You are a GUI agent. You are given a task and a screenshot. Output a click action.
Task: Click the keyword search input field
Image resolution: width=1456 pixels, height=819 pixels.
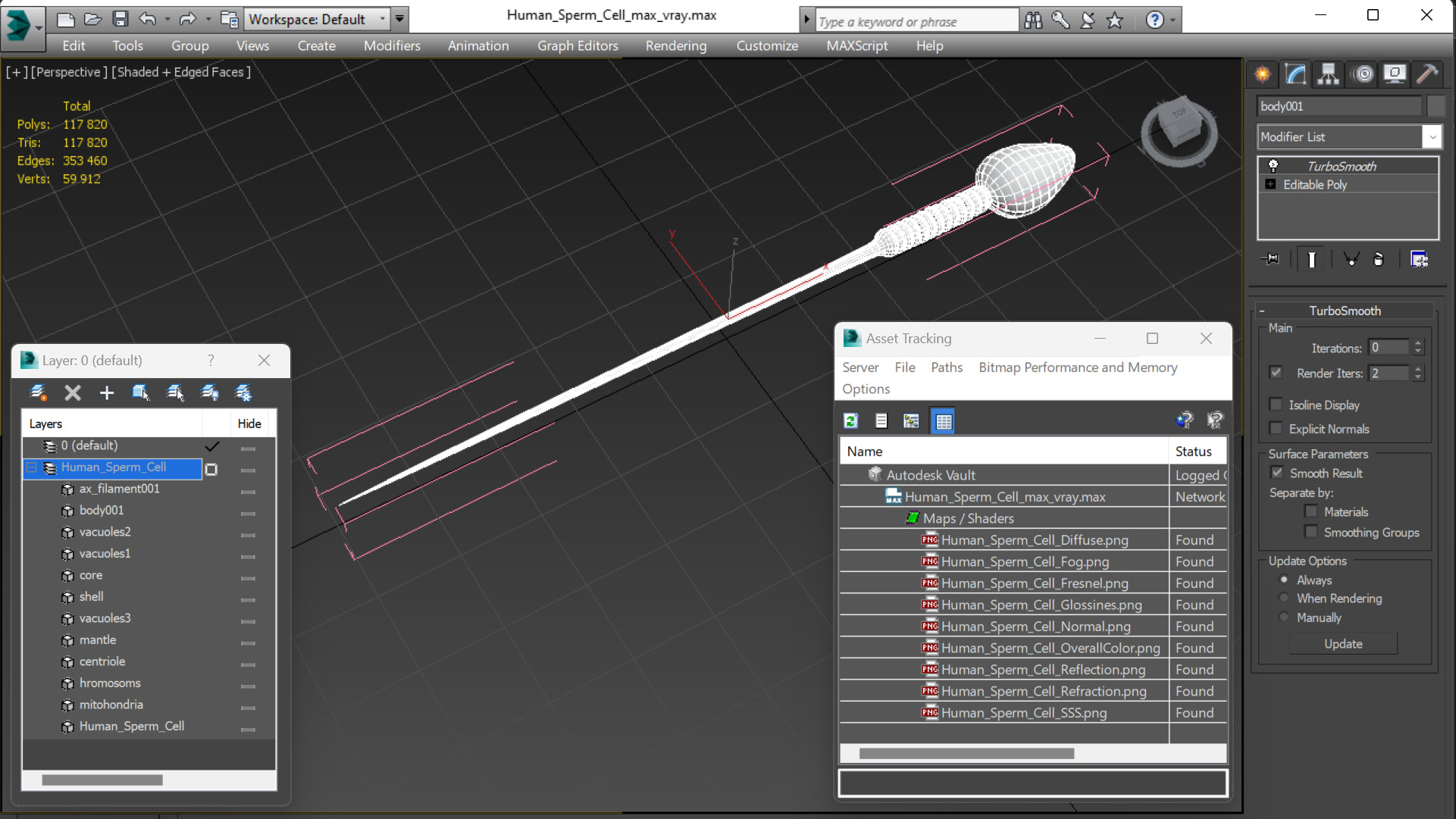(916, 21)
